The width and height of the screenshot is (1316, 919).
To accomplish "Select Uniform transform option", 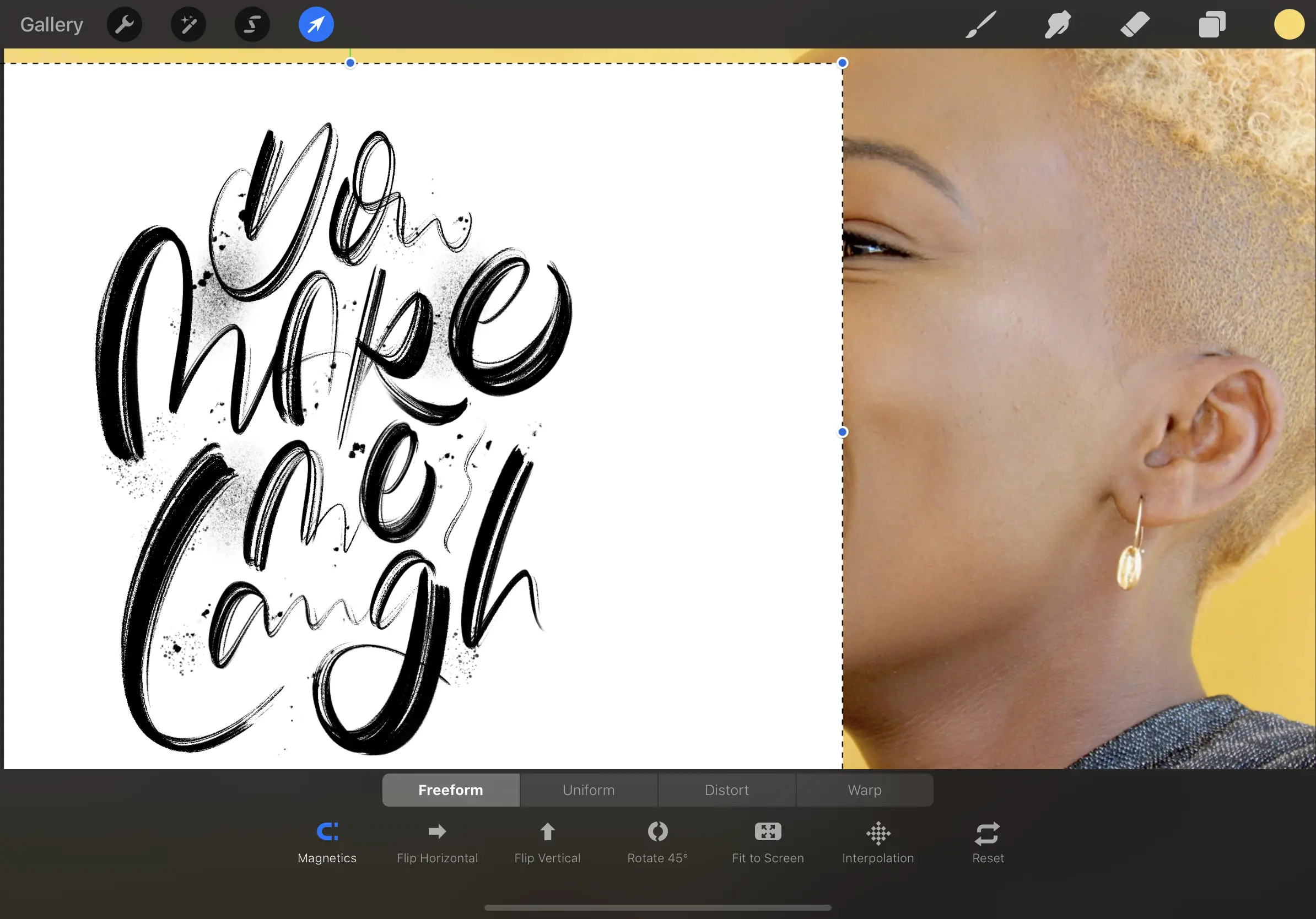I will [x=589, y=790].
